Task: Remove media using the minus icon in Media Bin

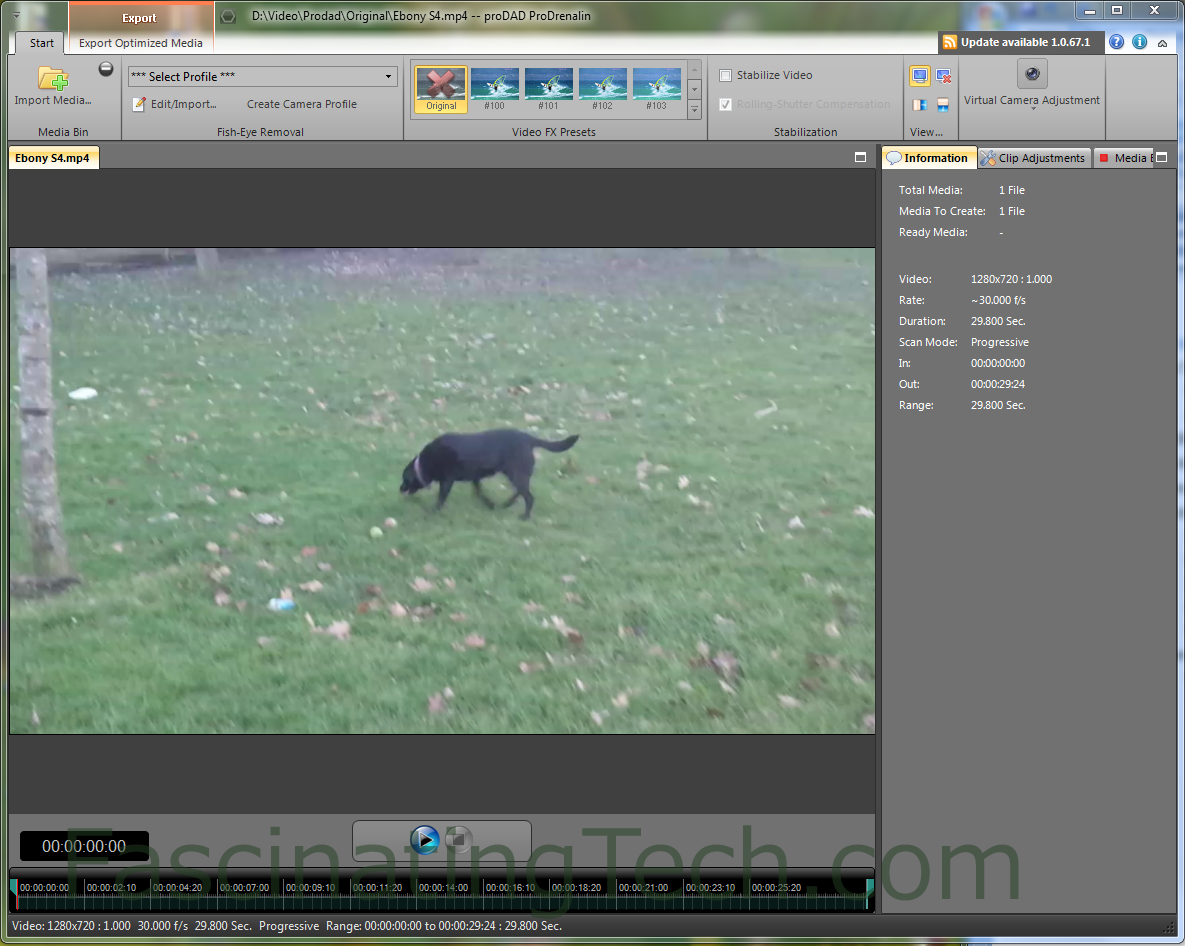Action: (x=106, y=70)
